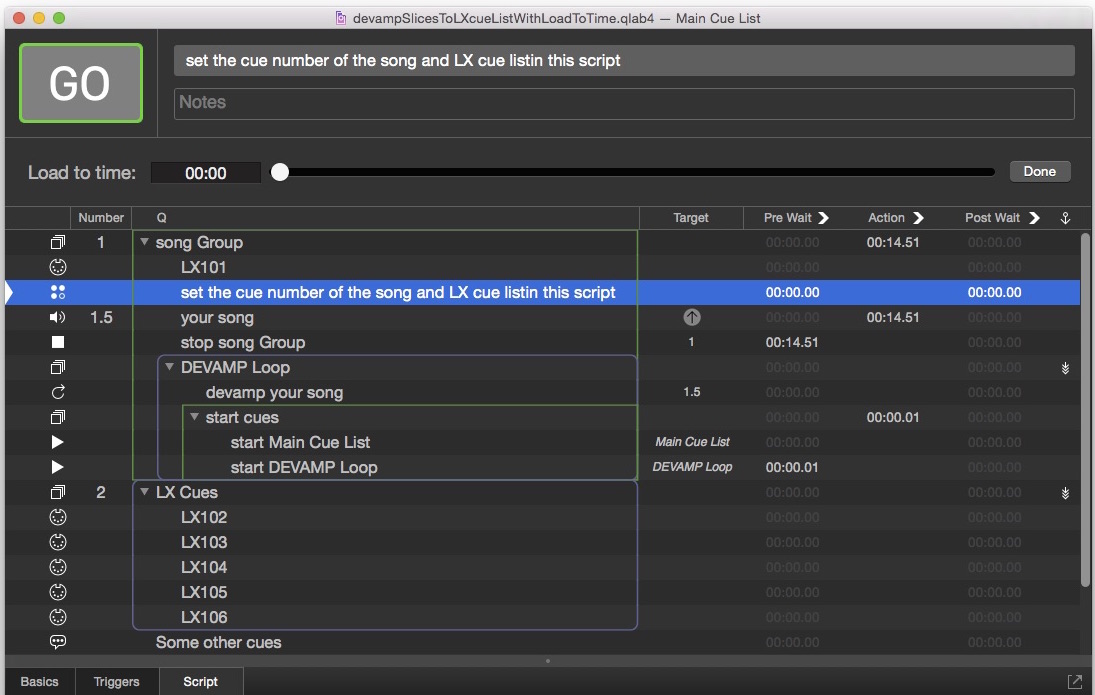The height and width of the screenshot is (695, 1095).
Task: Click the stop icon for stop song Group
Action: (x=57, y=342)
